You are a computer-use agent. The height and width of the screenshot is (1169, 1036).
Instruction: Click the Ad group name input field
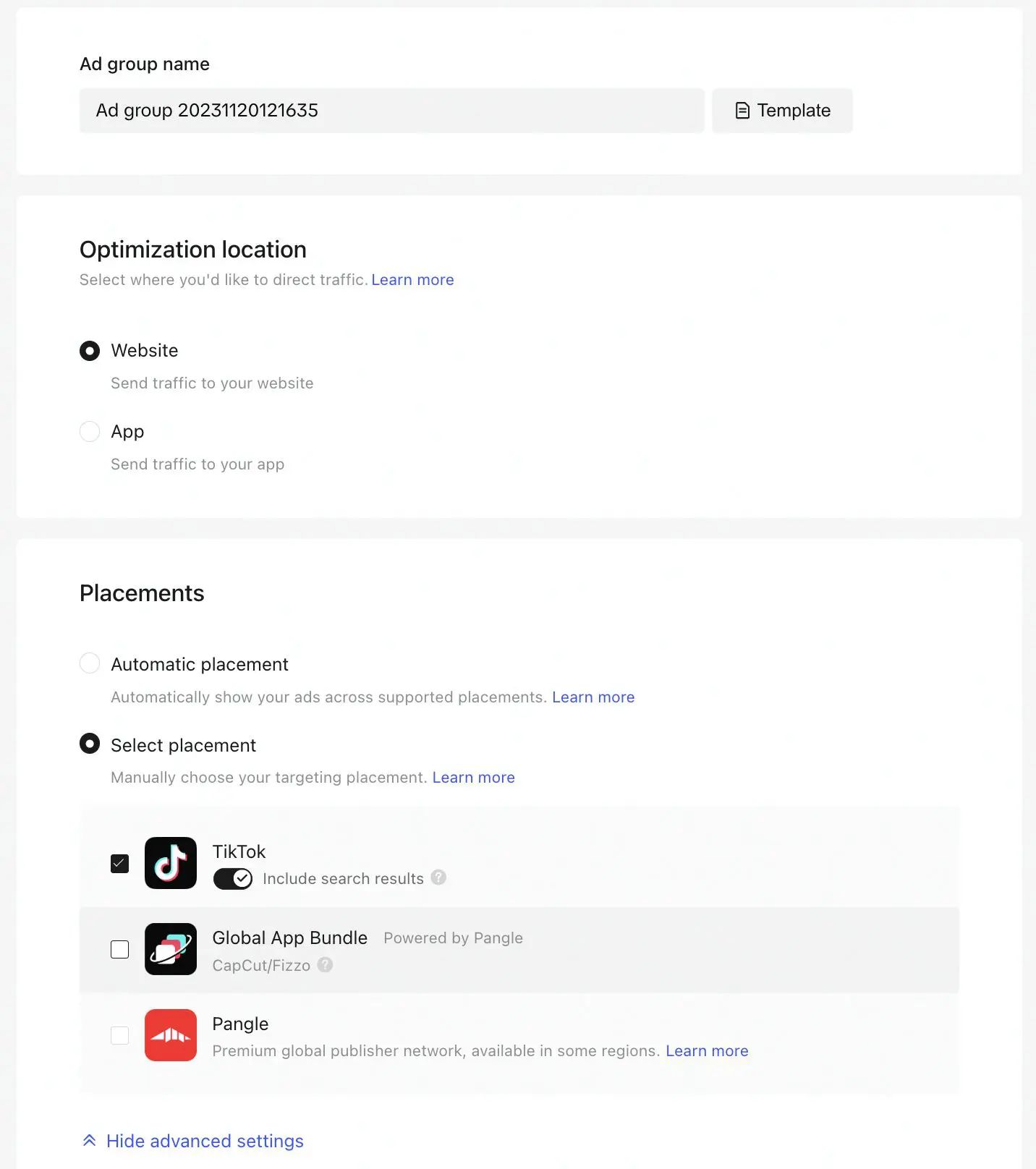[391, 111]
